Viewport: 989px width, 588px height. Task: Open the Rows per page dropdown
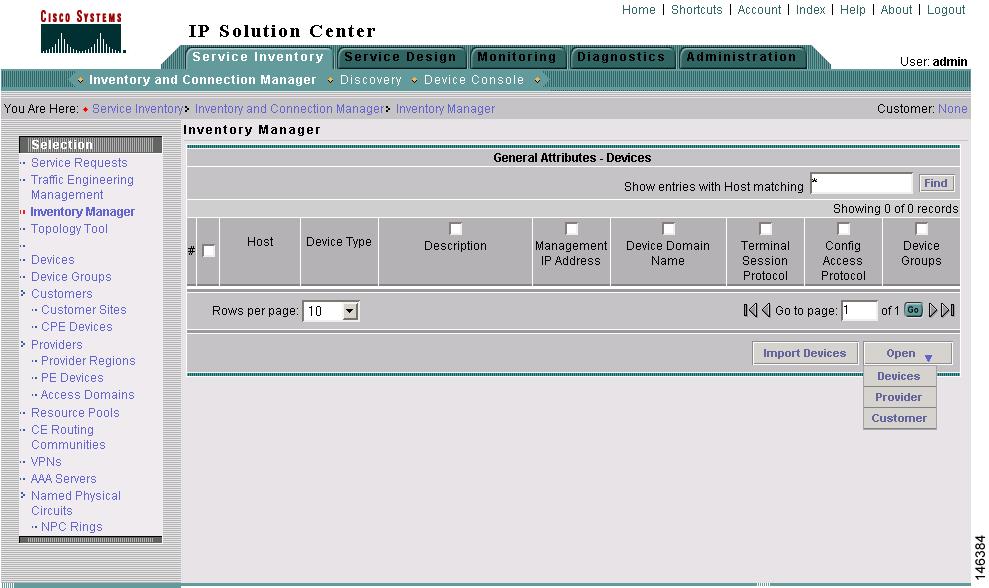(331, 311)
